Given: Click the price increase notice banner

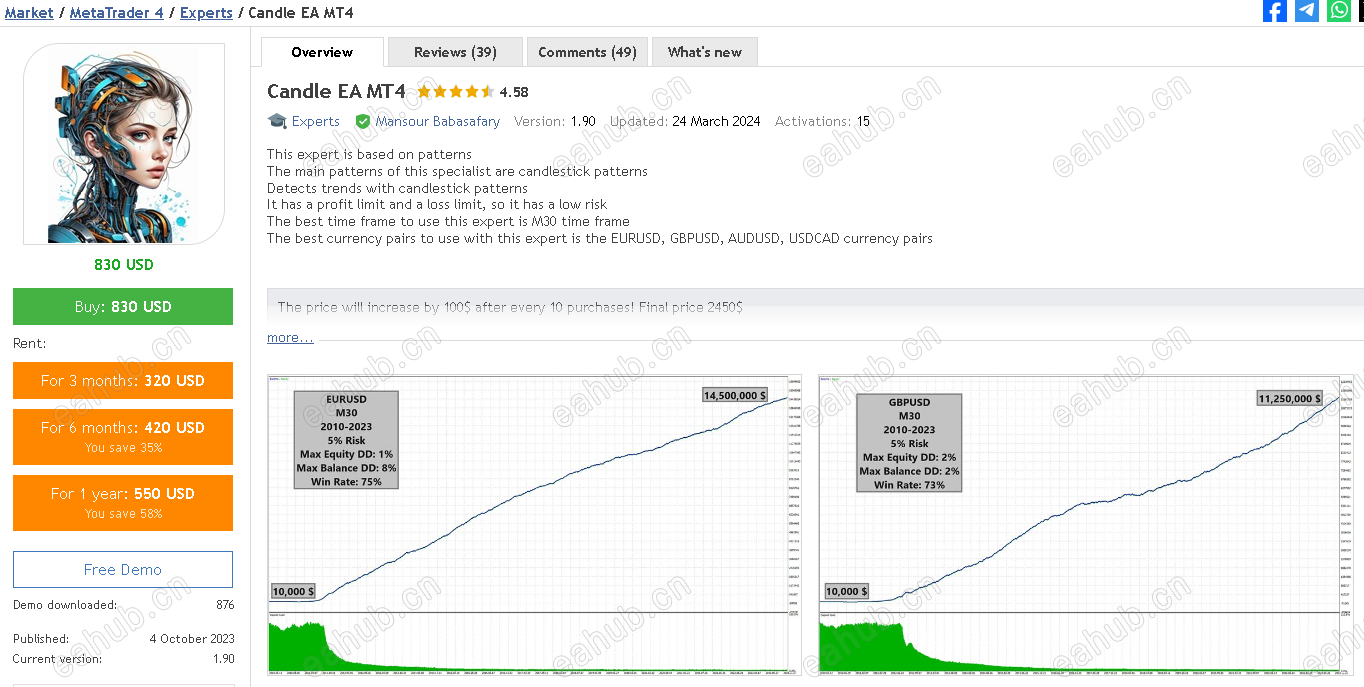Looking at the screenshot, I should [x=815, y=307].
